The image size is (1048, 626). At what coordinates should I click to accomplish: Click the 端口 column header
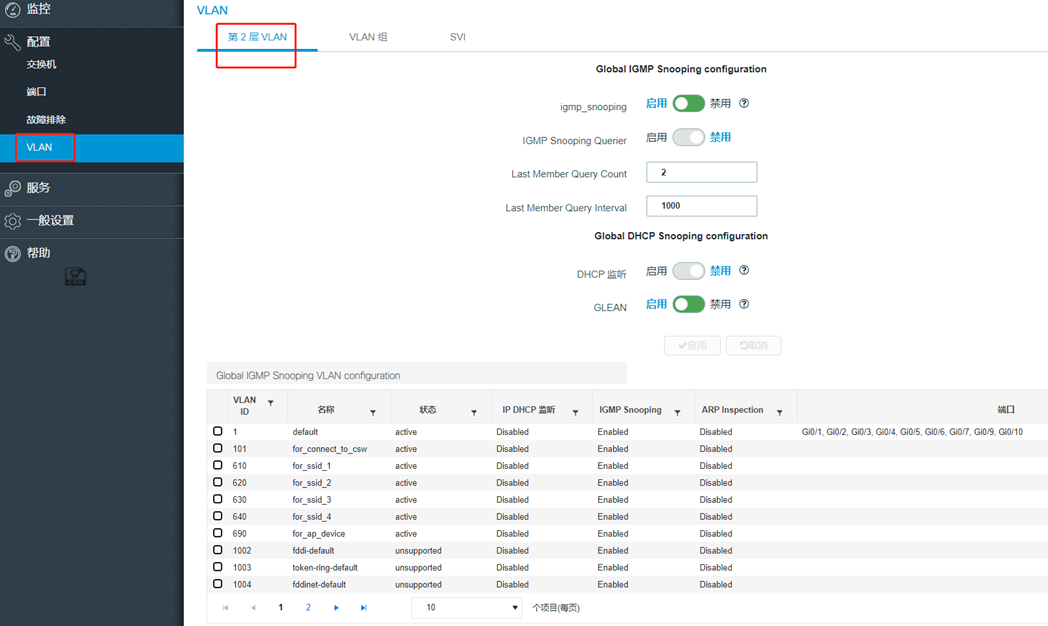[1006, 410]
